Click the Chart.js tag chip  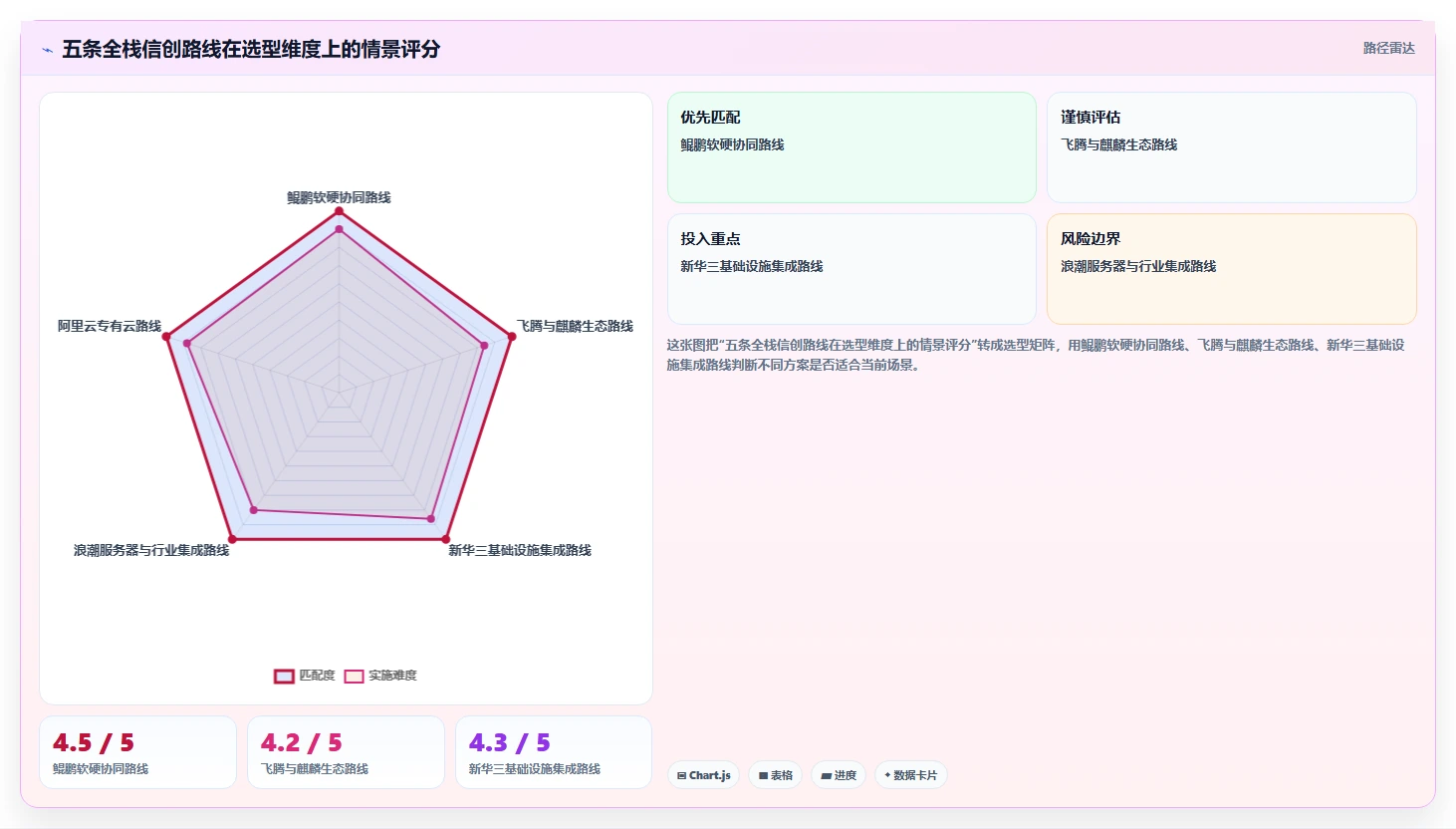tap(703, 775)
